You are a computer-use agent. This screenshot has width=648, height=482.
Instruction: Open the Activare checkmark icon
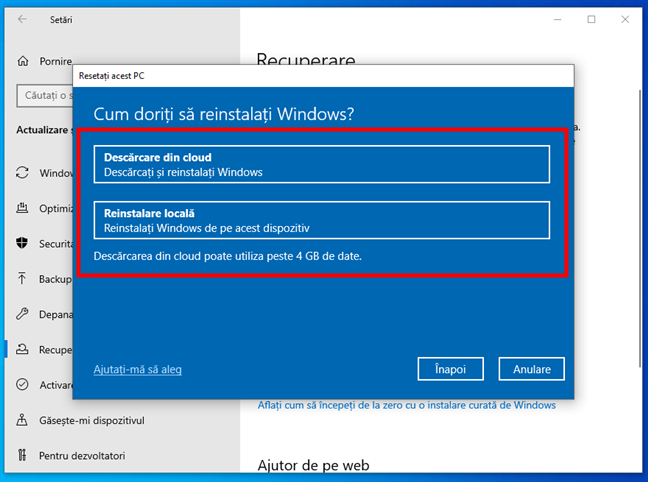[x=22, y=385]
